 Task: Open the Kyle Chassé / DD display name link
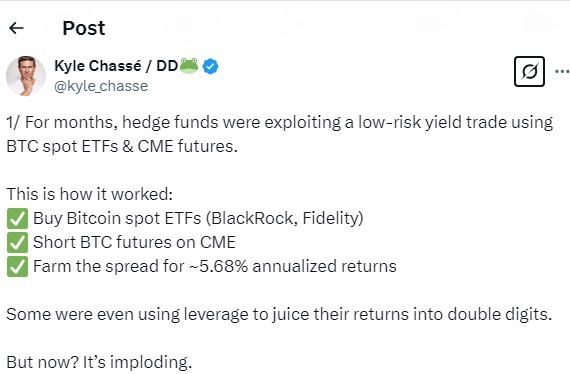coord(116,66)
